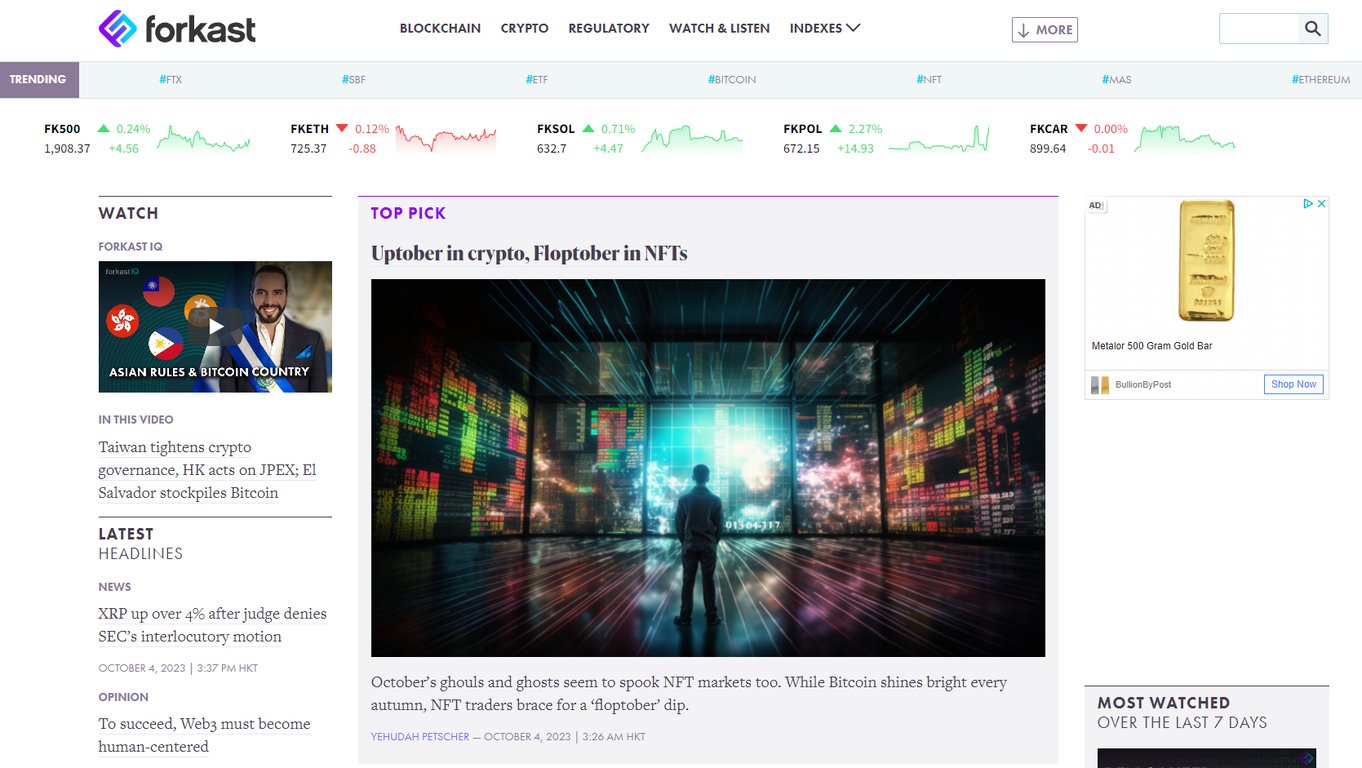This screenshot has width=1362, height=768.
Task: Expand the INDEXES dropdown menu
Action: [x=825, y=28]
